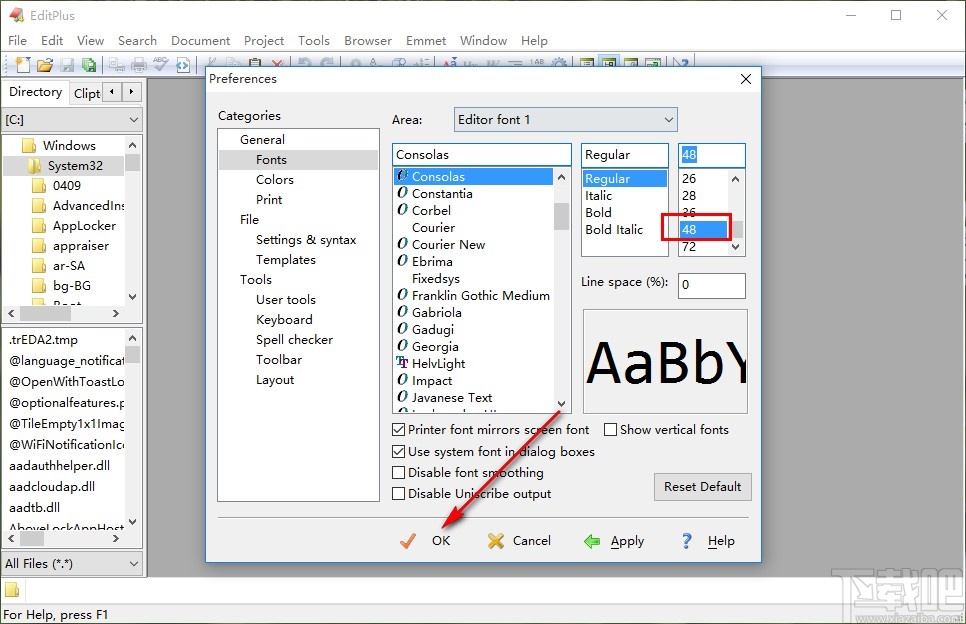The width and height of the screenshot is (966, 624).
Task: Click the spell check ABC toolbar icon
Action: [161, 64]
